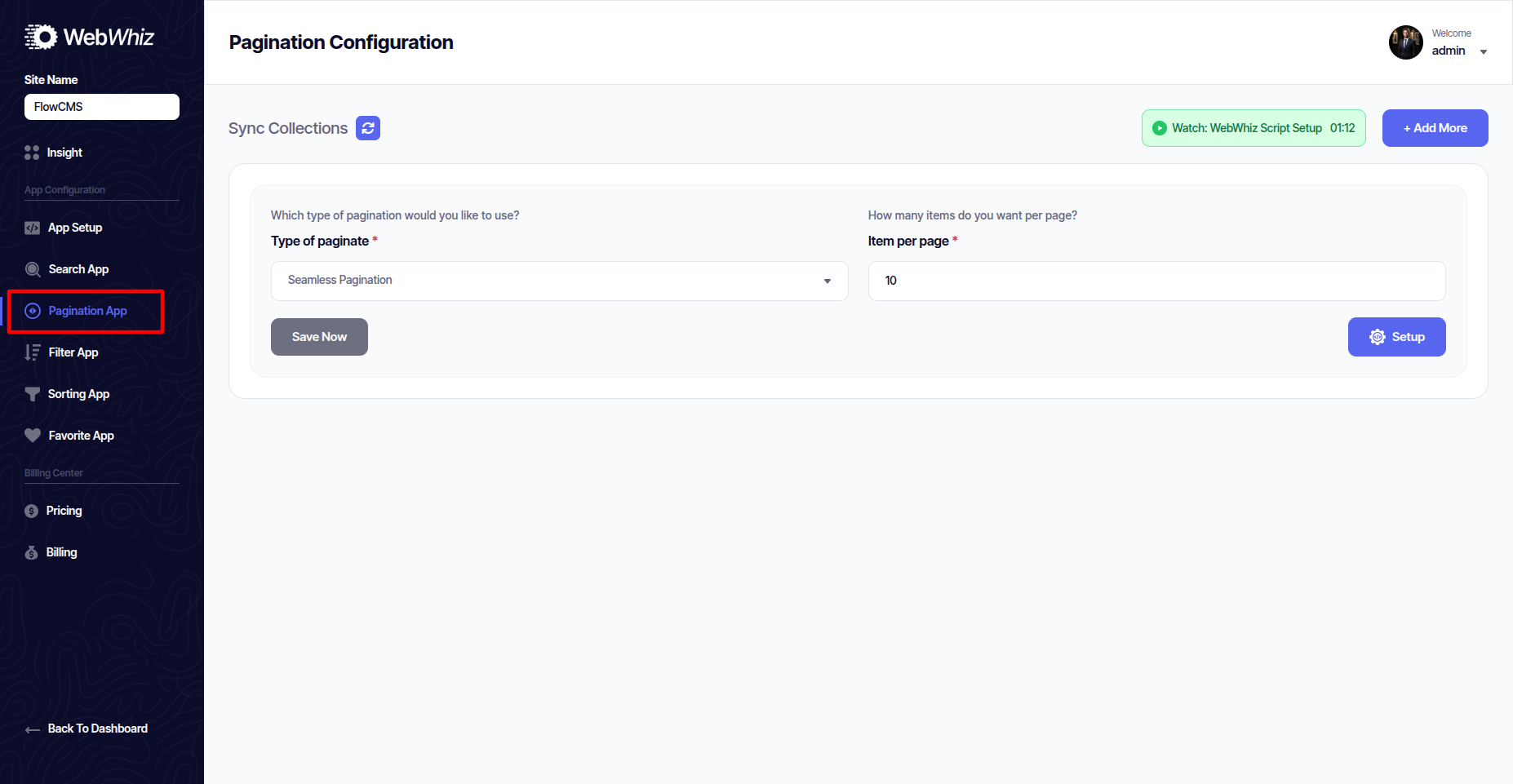Click the Pricing dollar coin icon
The width and height of the screenshot is (1513, 784).
click(x=32, y=512)
